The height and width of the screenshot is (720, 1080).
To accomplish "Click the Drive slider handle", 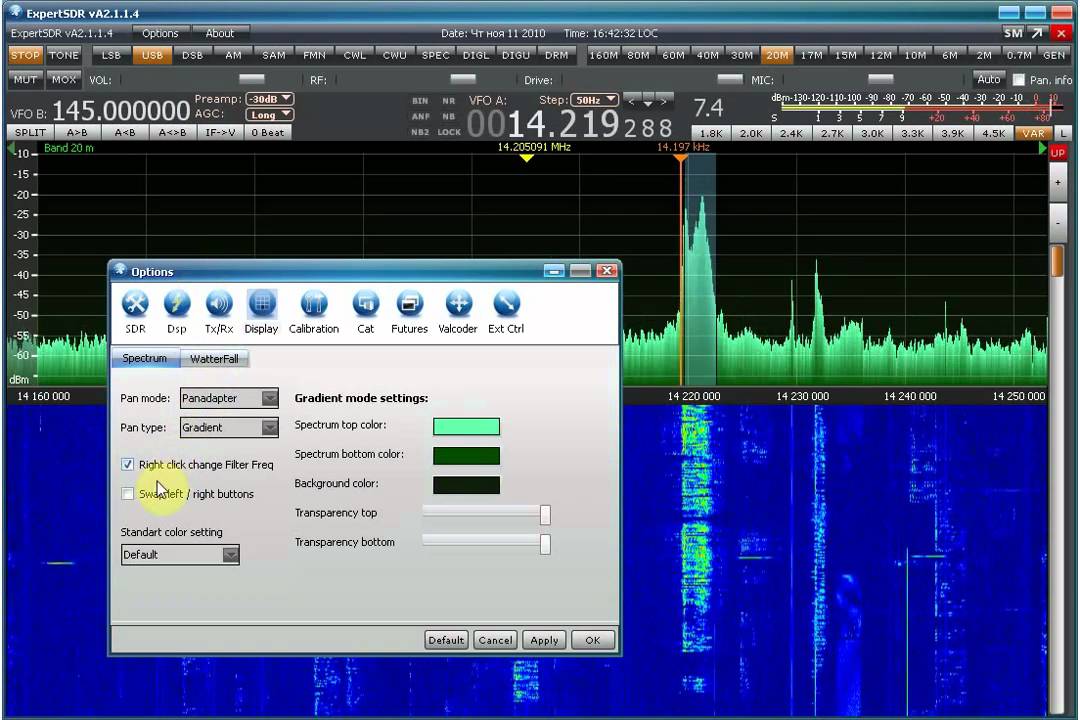I will pyautogui.click(x=730, y=79).
